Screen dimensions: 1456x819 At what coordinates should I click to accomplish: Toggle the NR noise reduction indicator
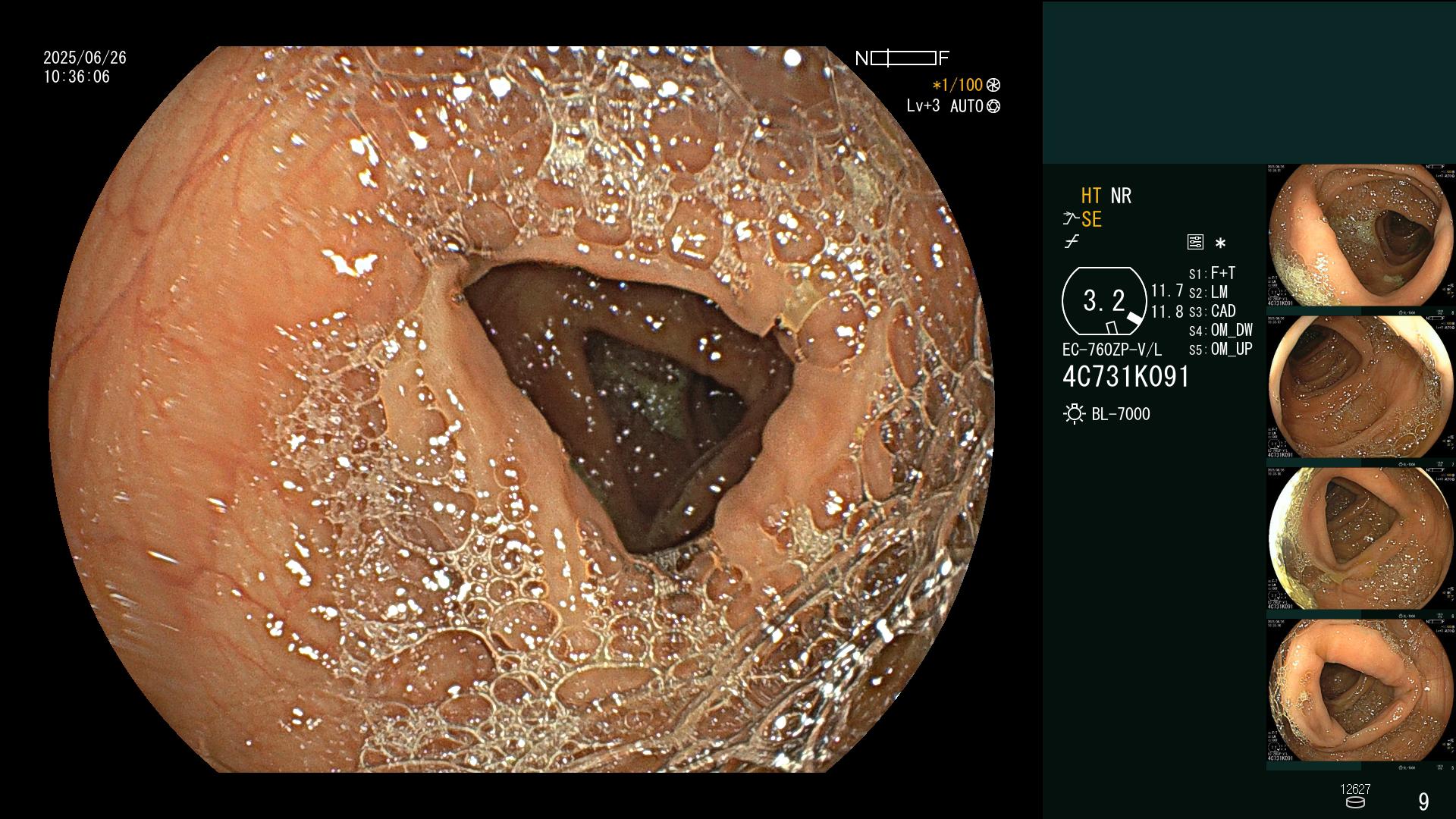point(1121,196)
